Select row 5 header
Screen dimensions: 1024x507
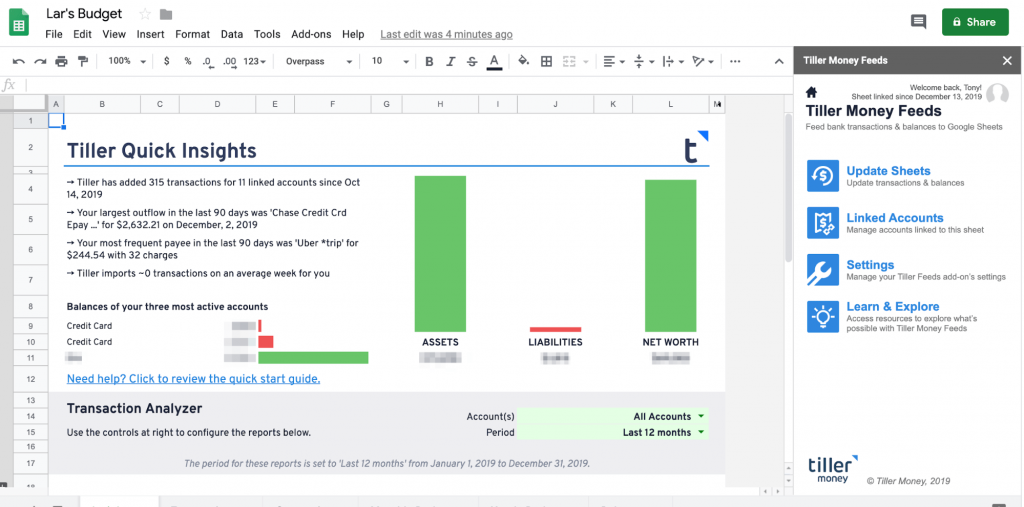click(x=31, y=219)
